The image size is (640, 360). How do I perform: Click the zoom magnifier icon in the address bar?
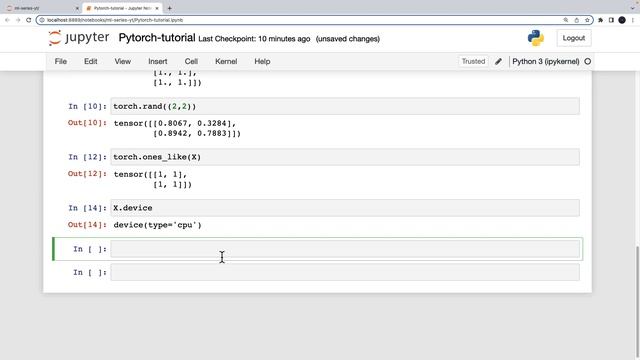point(566,20)
